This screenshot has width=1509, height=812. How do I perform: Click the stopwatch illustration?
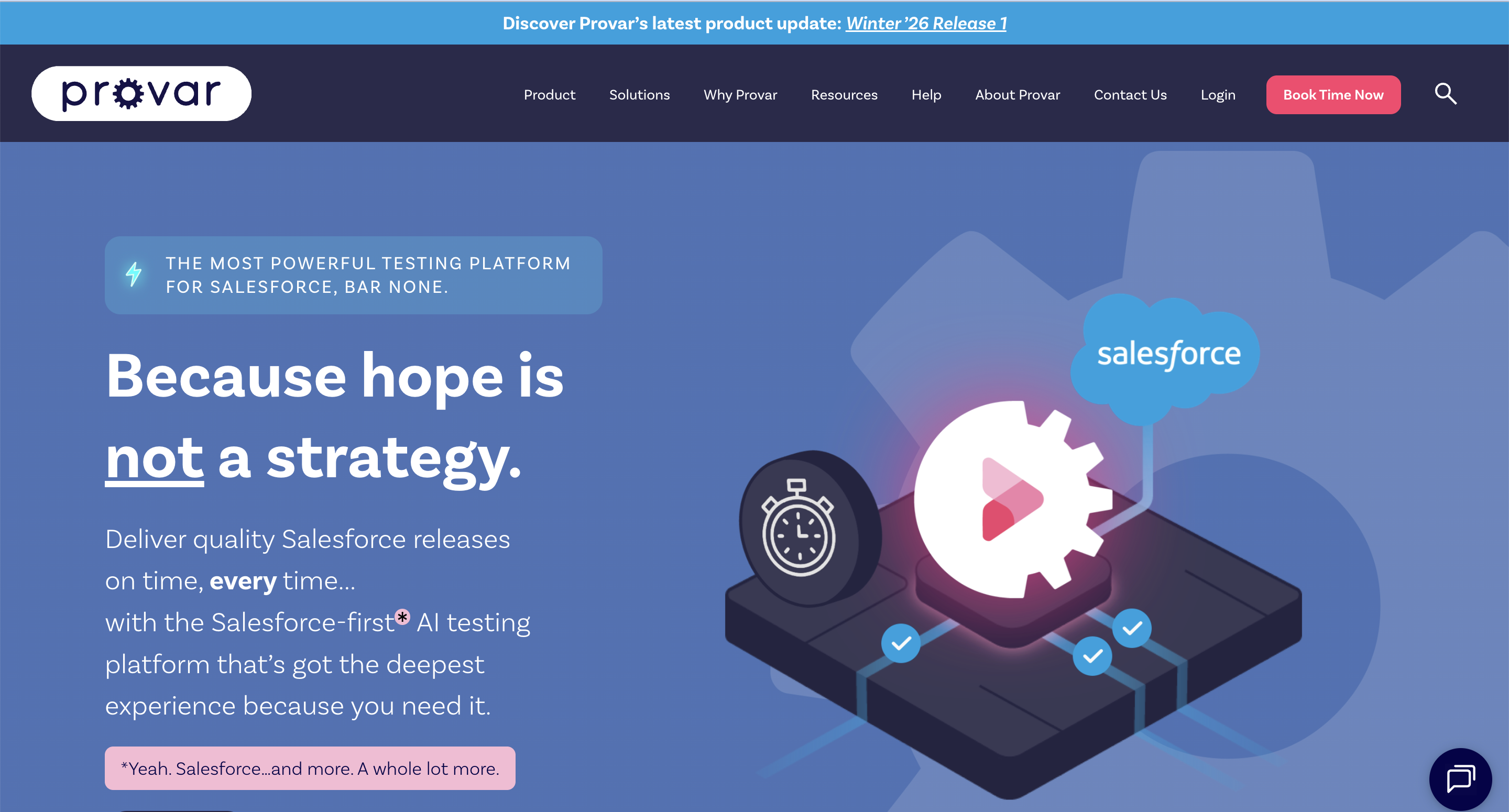pos(799,528)
